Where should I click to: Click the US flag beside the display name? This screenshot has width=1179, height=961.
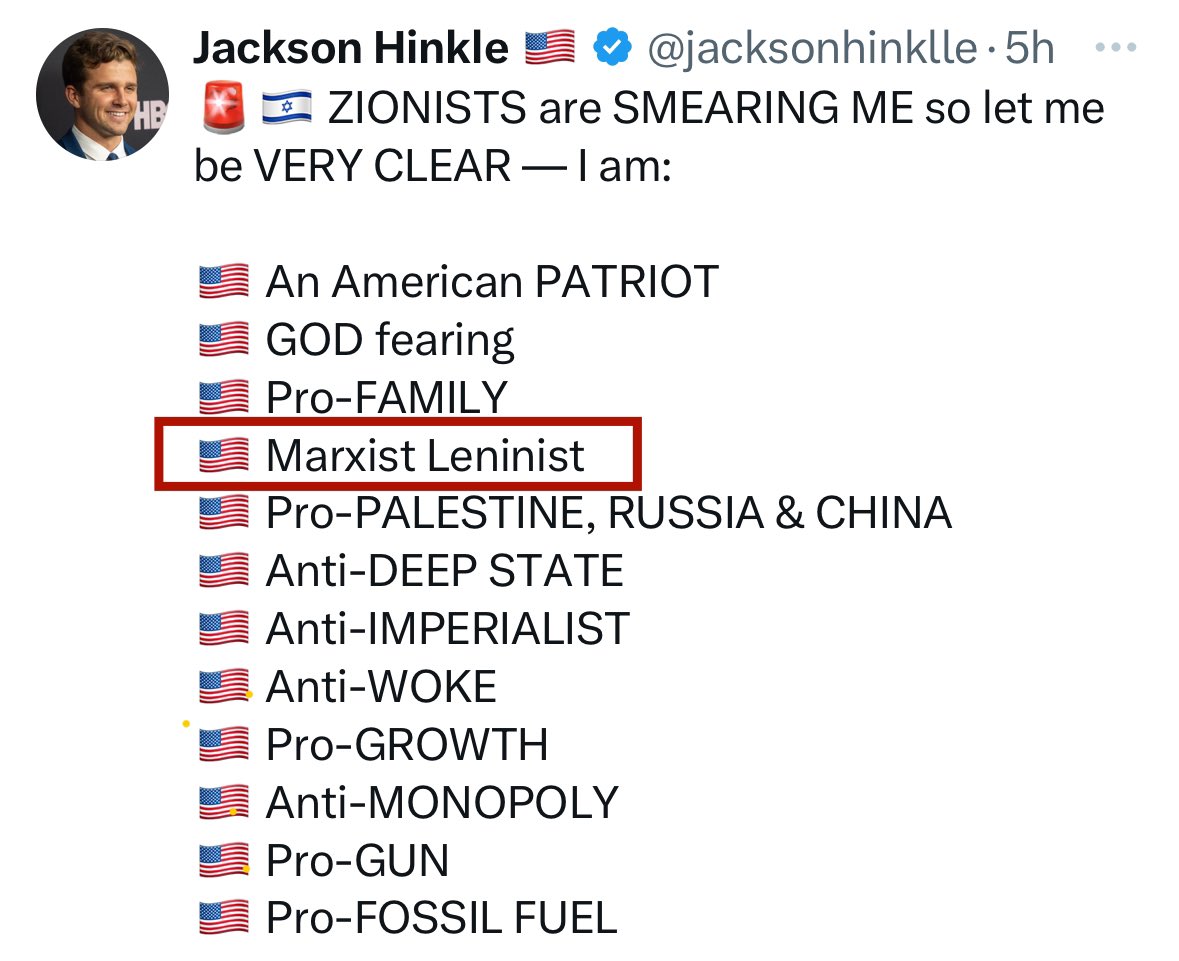549,47
